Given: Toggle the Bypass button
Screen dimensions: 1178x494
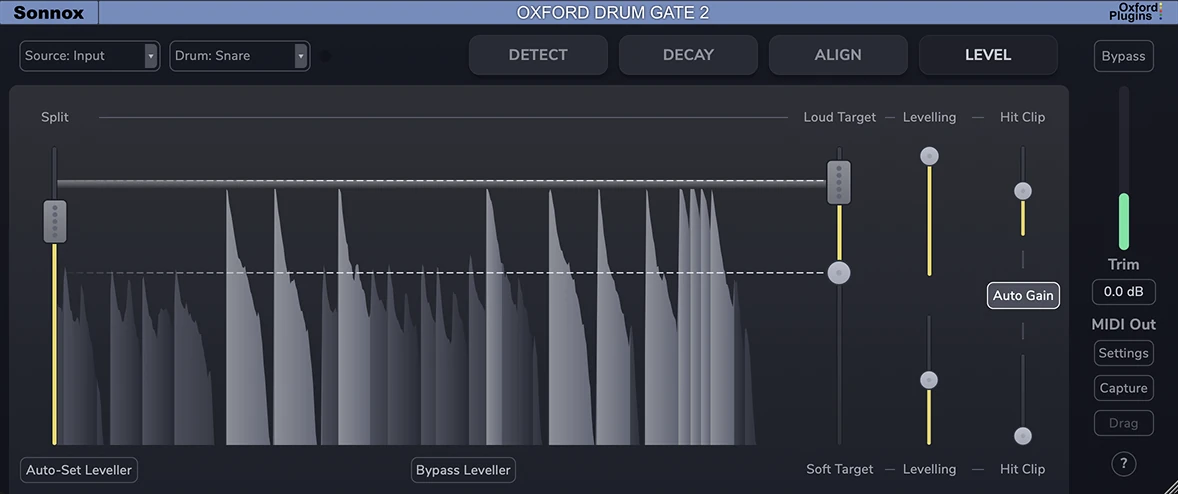Looking at the screenshot, I should pos(1123,56).
